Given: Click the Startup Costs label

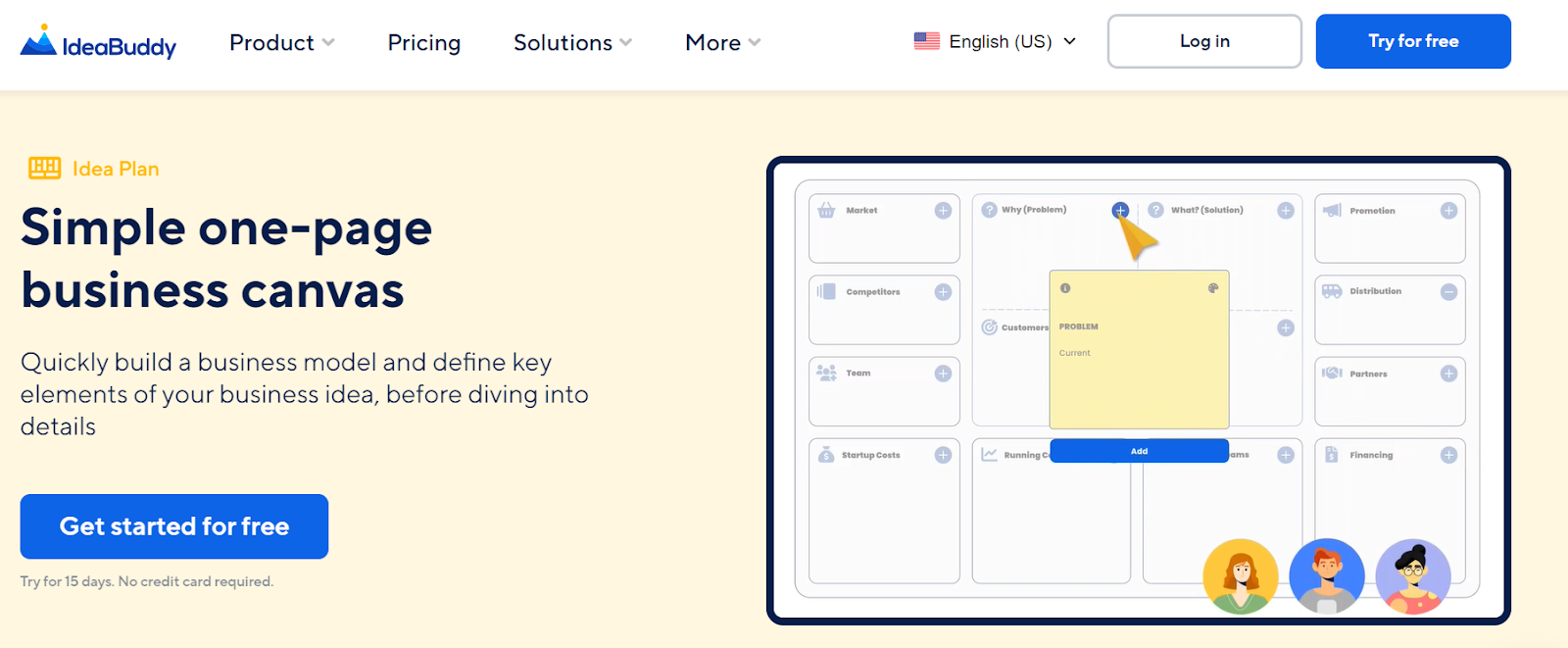Looking at the screenshot, I should pos(870,455).
